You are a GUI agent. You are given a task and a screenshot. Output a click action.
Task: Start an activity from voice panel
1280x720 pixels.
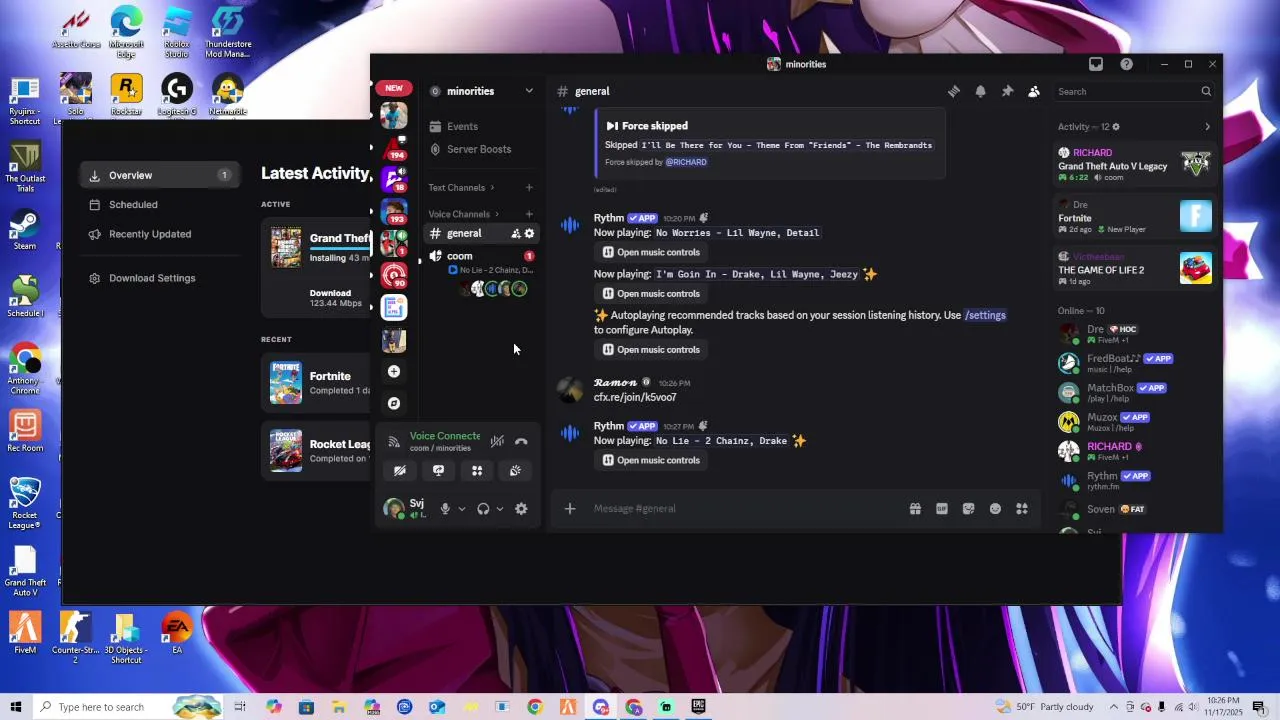click(477, 471)
